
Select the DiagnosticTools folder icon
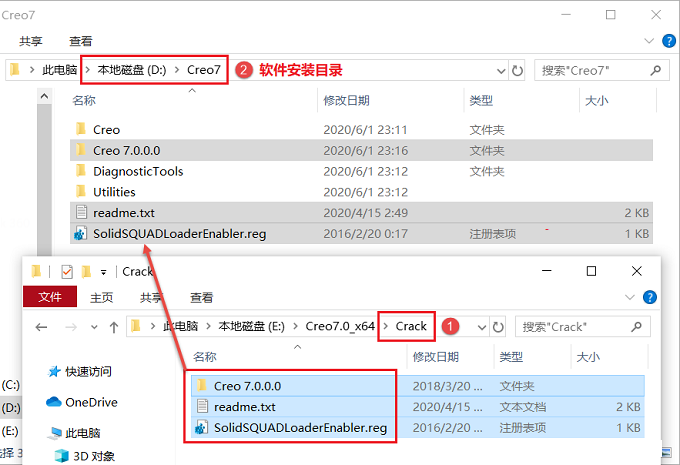pos(81,170)
